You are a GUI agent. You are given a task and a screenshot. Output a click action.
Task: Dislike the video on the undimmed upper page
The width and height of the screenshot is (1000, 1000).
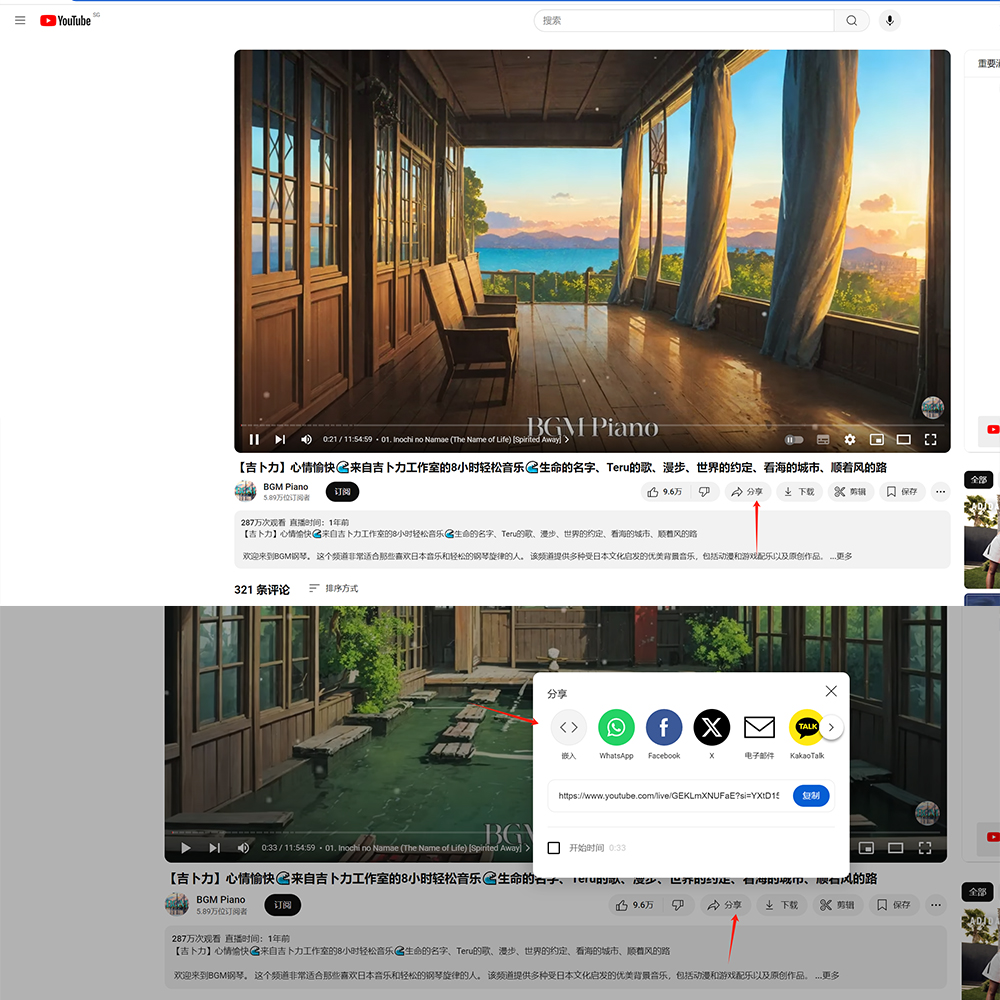[x=704, y=492]
